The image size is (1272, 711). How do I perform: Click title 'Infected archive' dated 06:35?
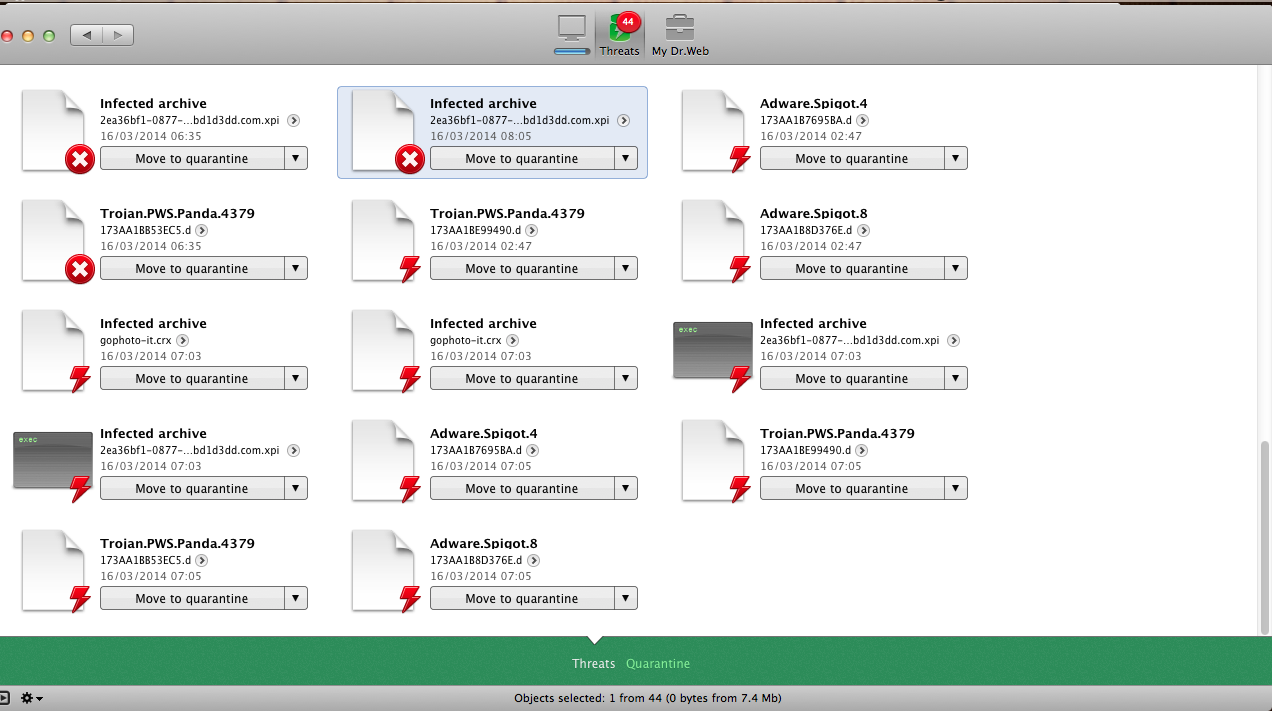point(153,103)
